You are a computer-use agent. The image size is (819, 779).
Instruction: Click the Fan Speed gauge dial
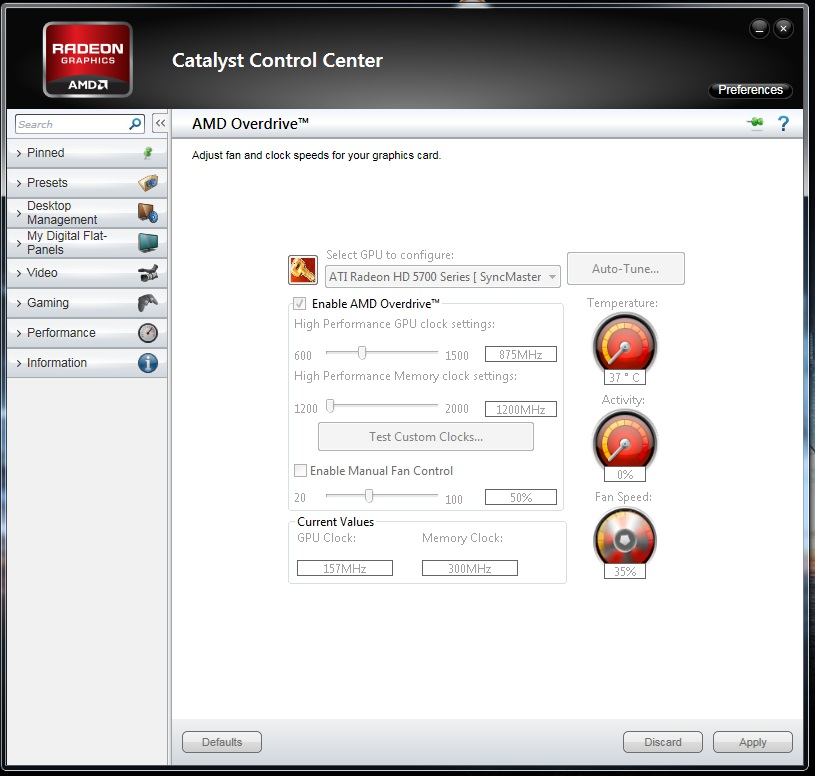(x=625, y=538)
